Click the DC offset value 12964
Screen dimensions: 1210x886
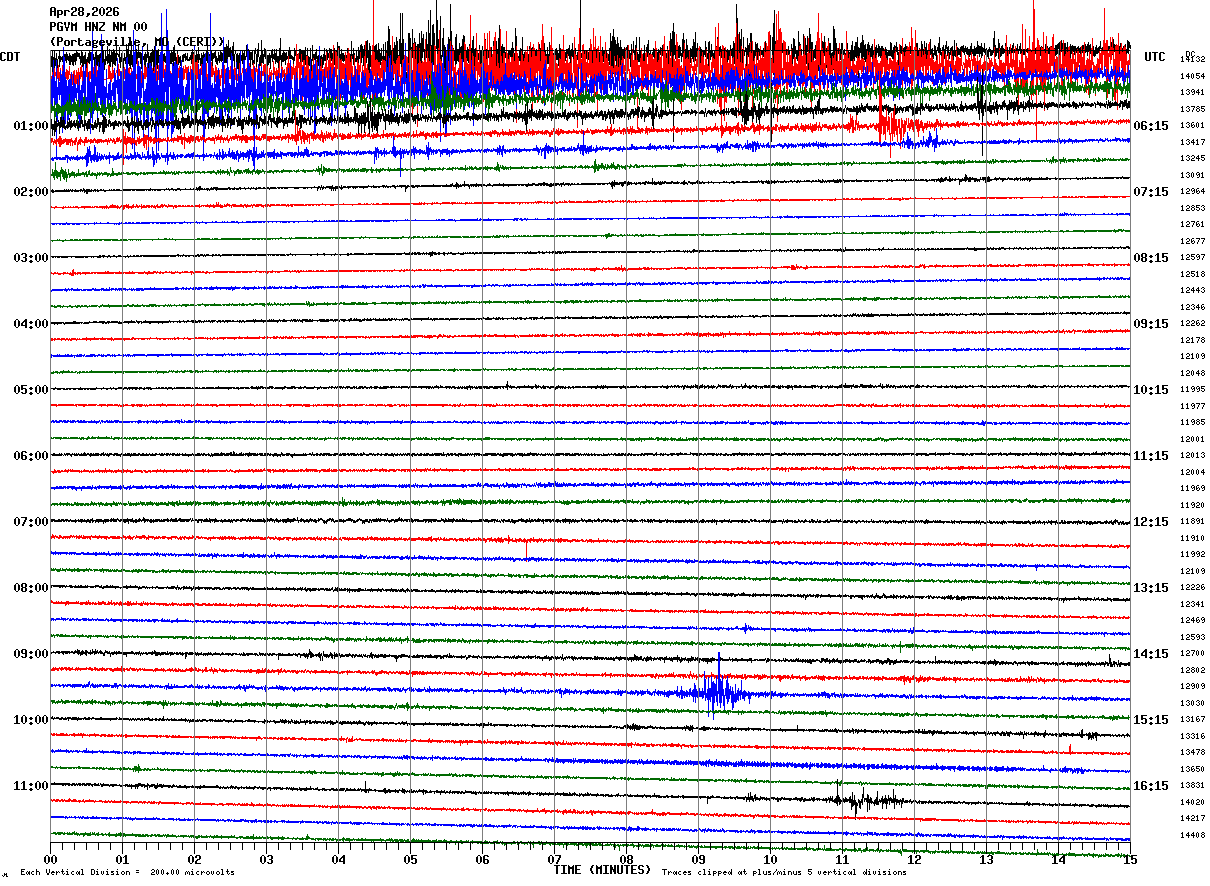[x=1192, y=192]
